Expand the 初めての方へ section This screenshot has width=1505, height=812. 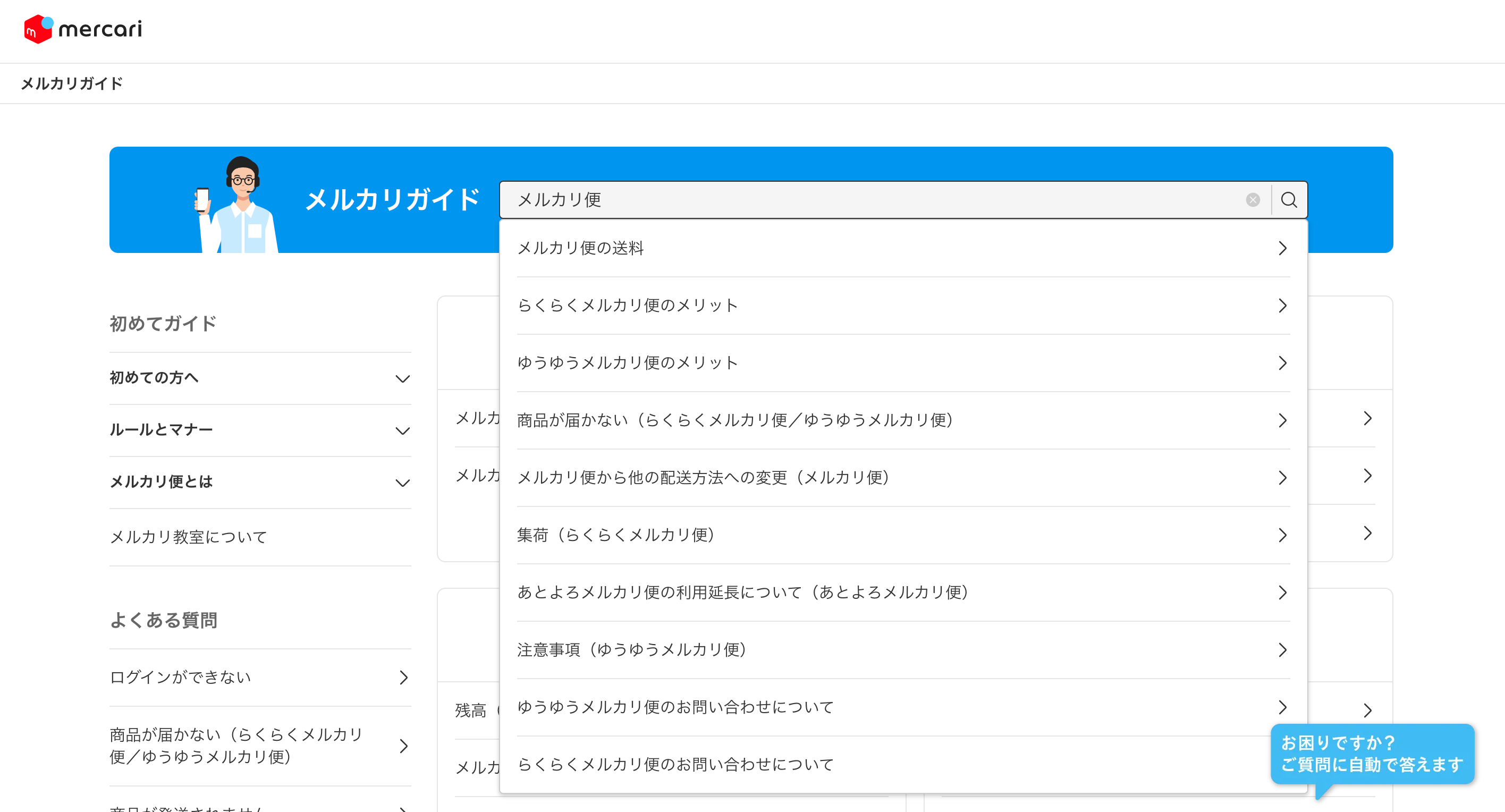click(260, 378)
